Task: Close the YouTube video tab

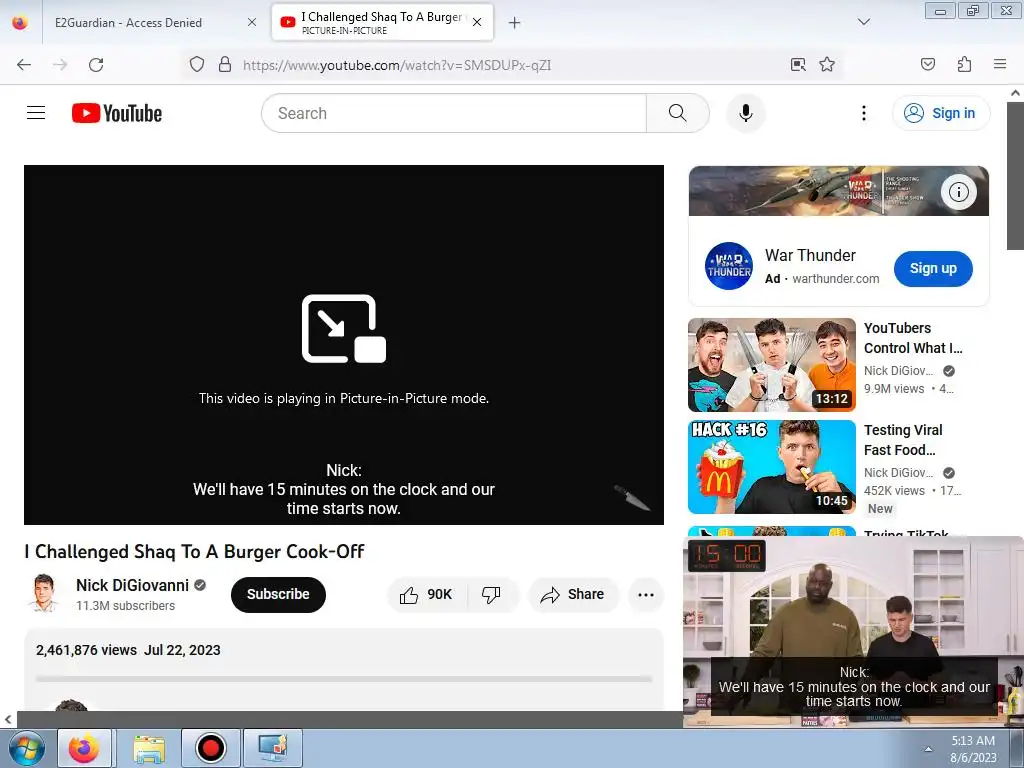Action: click(477, 22)
